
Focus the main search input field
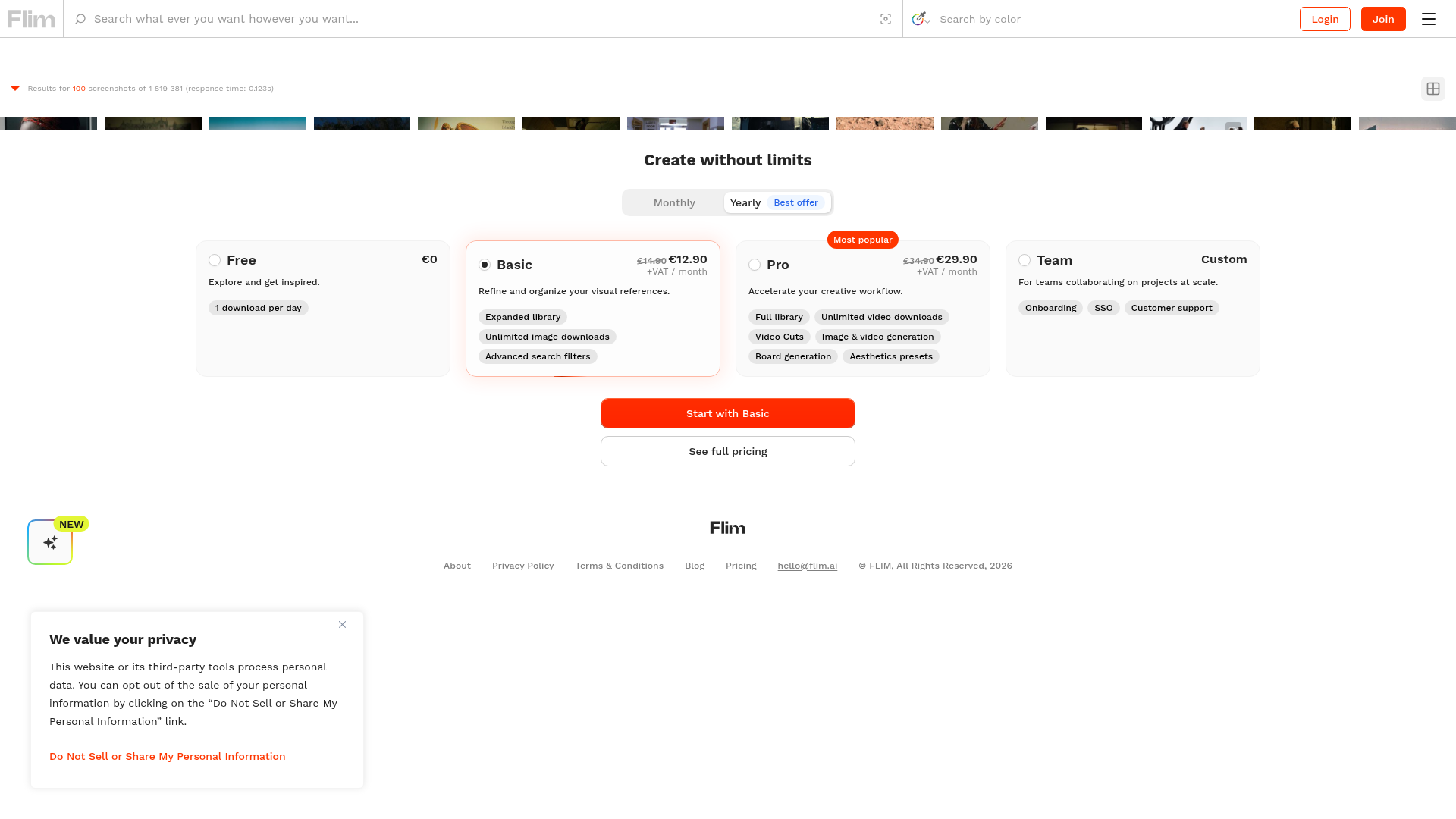[x=482, y=19]
